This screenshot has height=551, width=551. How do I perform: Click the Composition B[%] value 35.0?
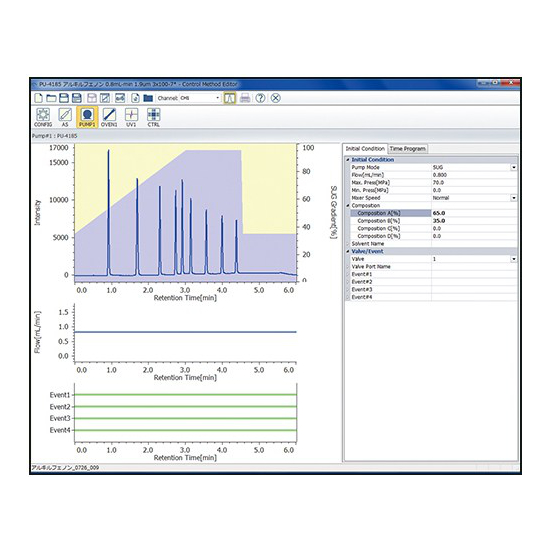tap(439, 221)
